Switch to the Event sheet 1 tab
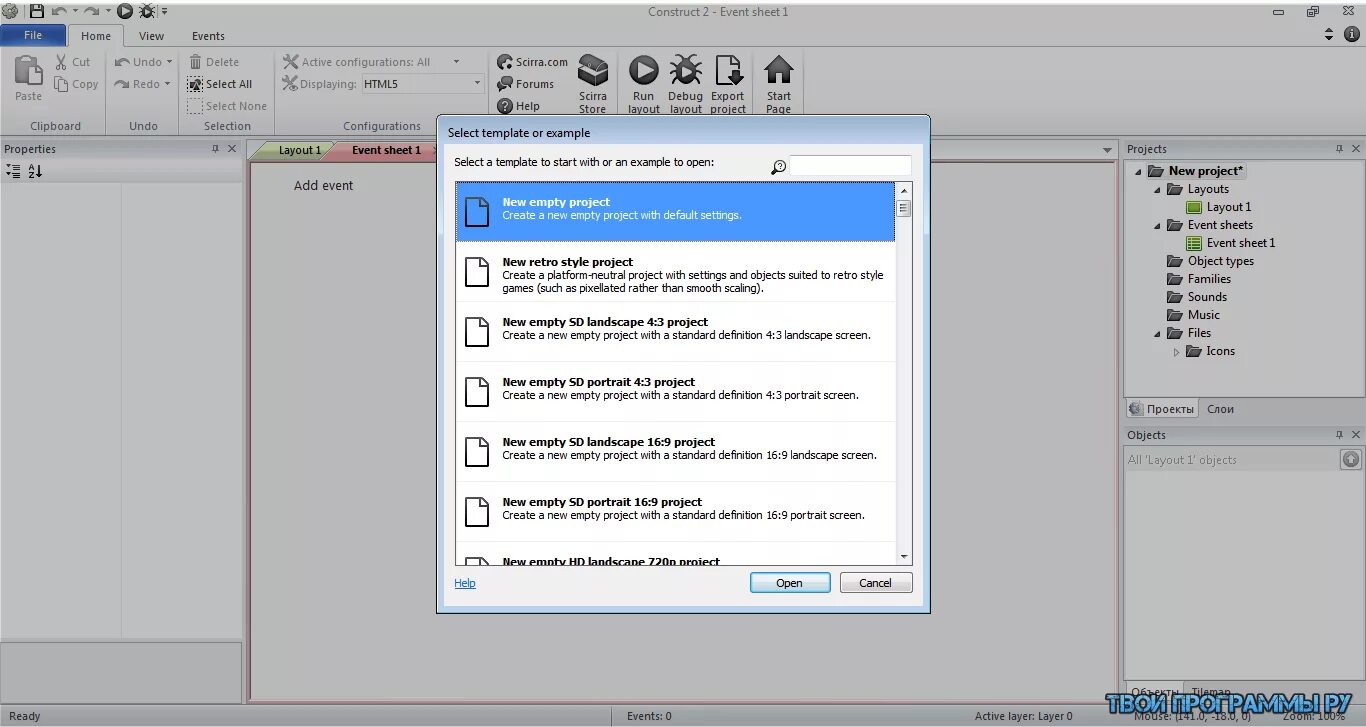This screenshot has width=1366, height=727. pyautogui.click(x=387, y=150)
